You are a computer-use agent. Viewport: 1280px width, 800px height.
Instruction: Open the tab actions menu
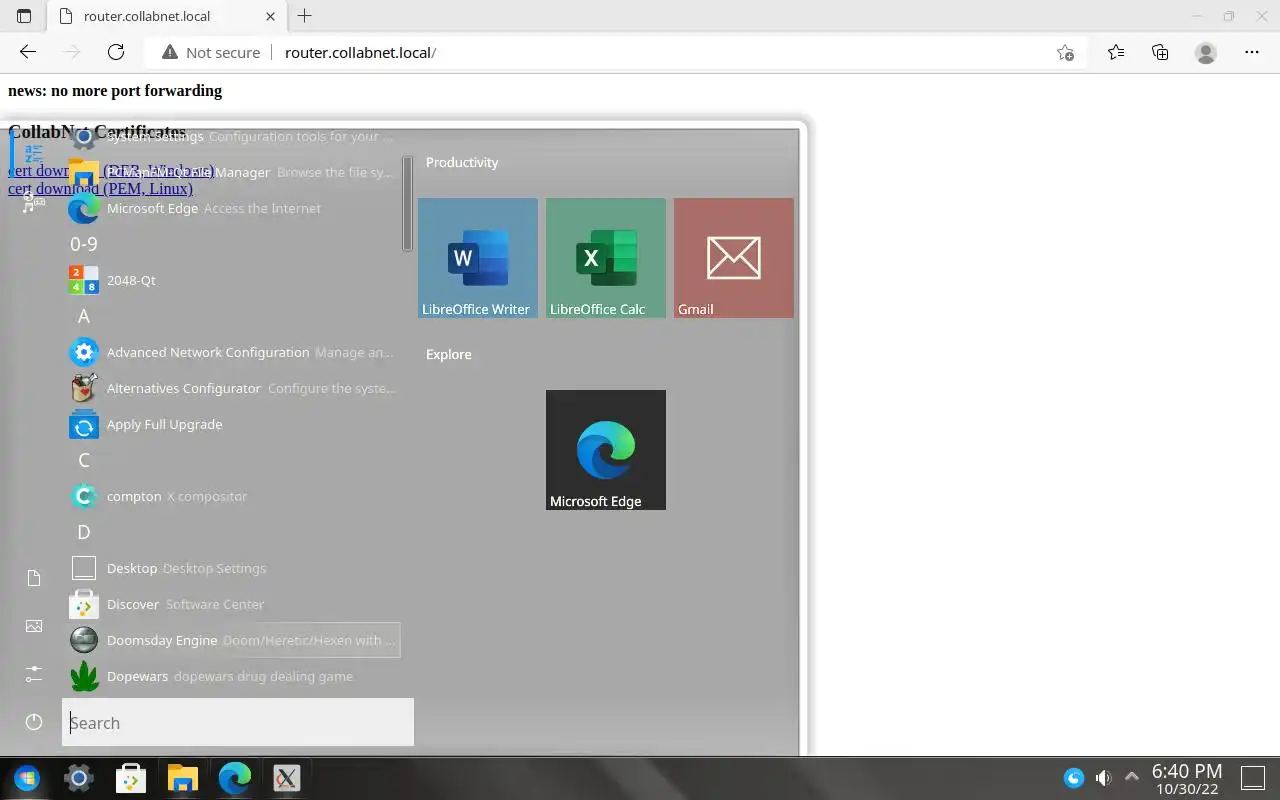[x=24, y=16]
